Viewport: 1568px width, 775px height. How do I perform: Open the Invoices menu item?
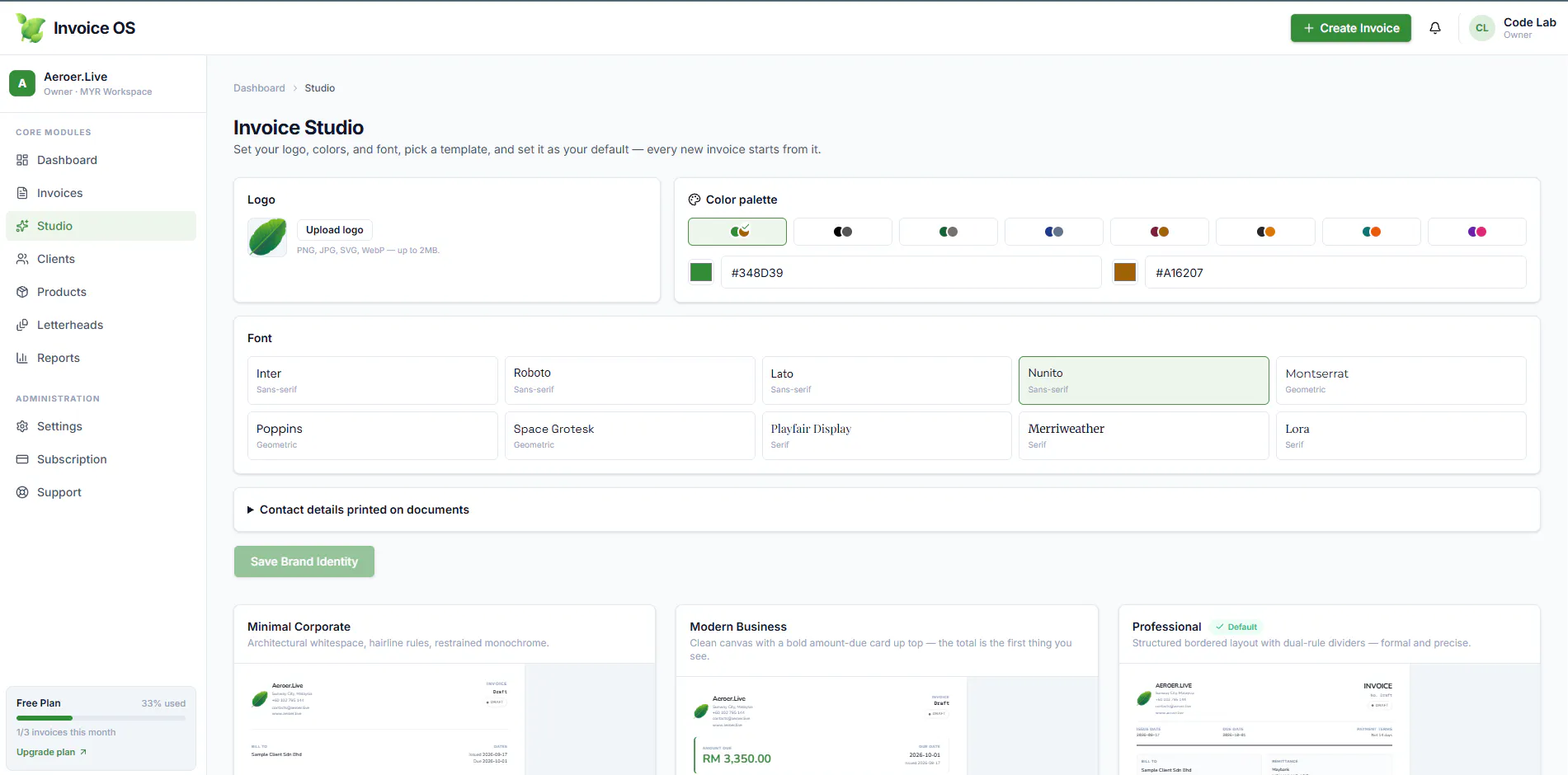(101, 193)
